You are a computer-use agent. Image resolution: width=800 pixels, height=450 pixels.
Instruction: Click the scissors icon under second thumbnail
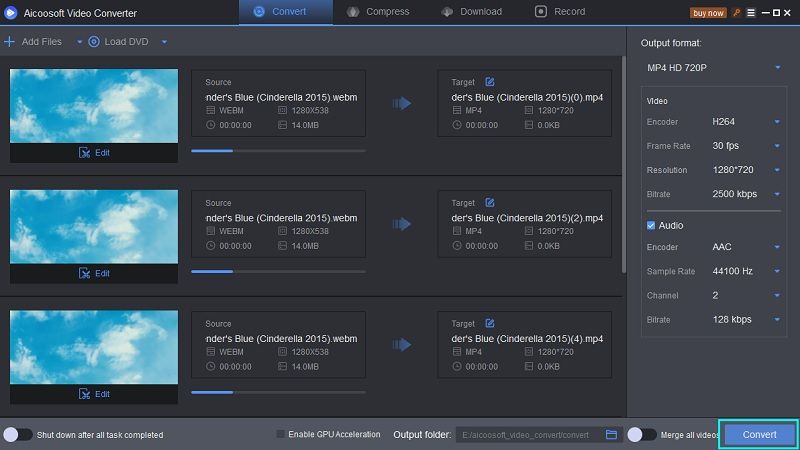coord(84,273)
